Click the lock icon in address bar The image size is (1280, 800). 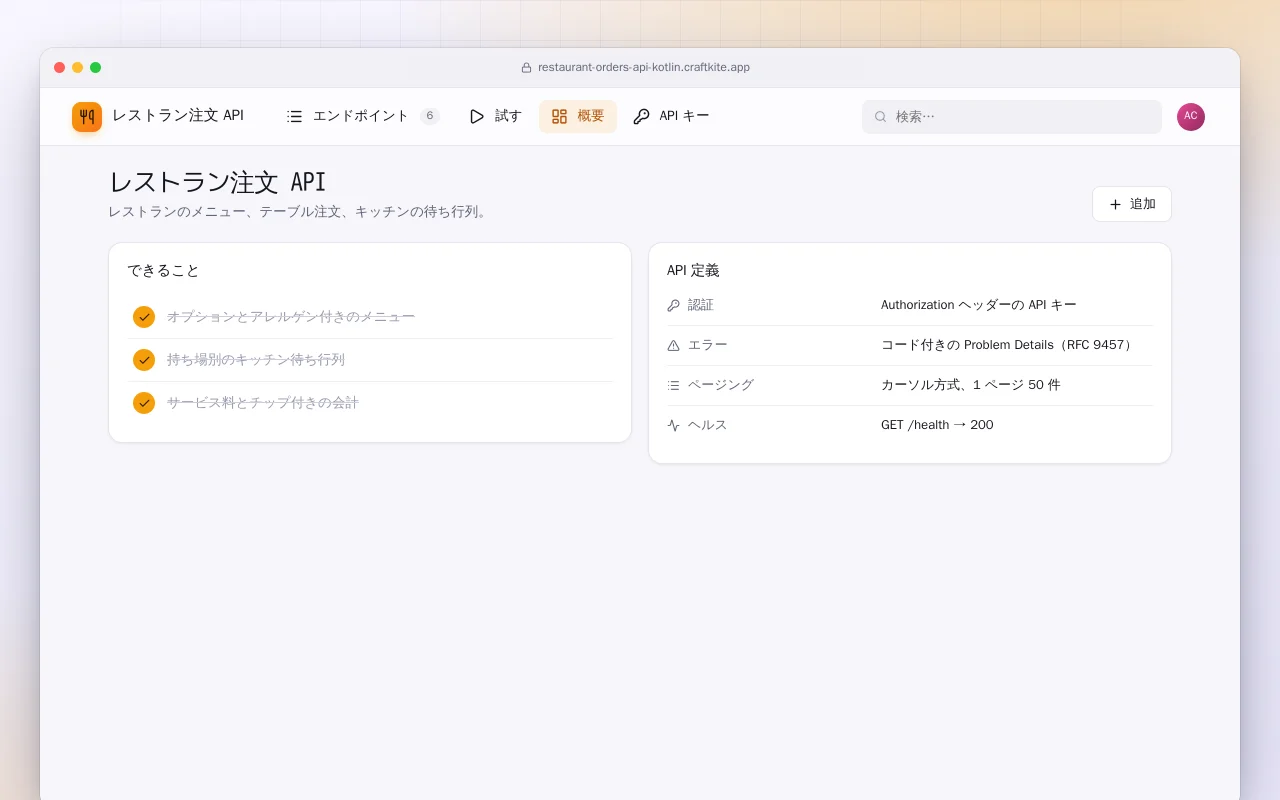526,68
